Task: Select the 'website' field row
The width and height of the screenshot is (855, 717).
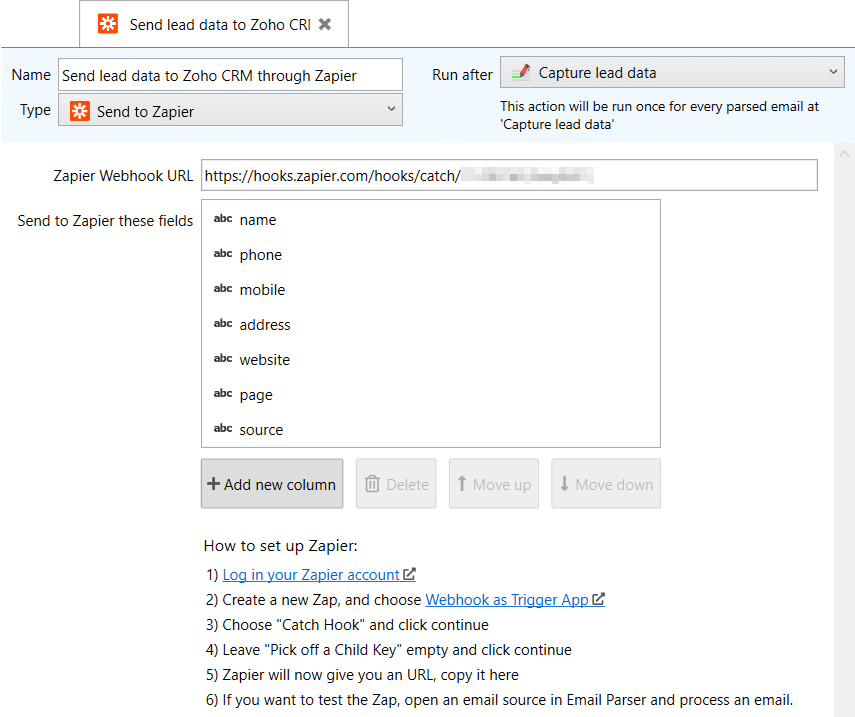Action: click(431, 359)
